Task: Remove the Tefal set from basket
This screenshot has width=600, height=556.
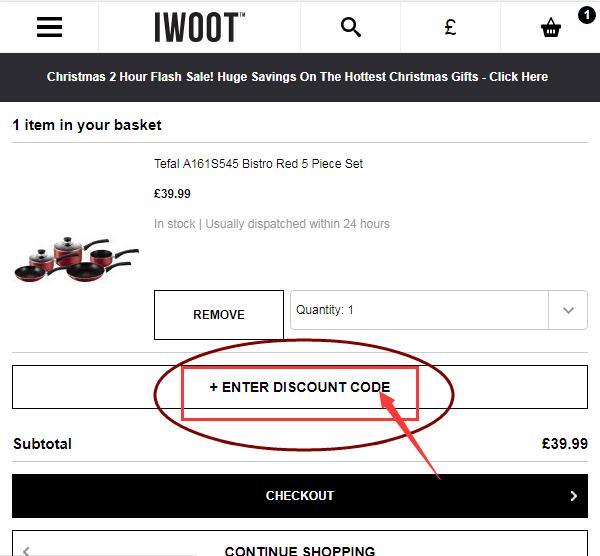Action: [x=219, y=315]
